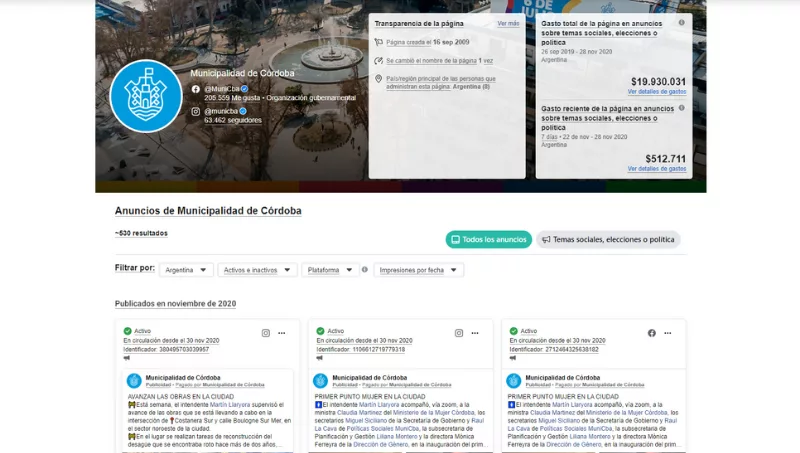Click Ver más in page transparency panel
This screenshot has height=453, width=800.
tap(508, 23)
